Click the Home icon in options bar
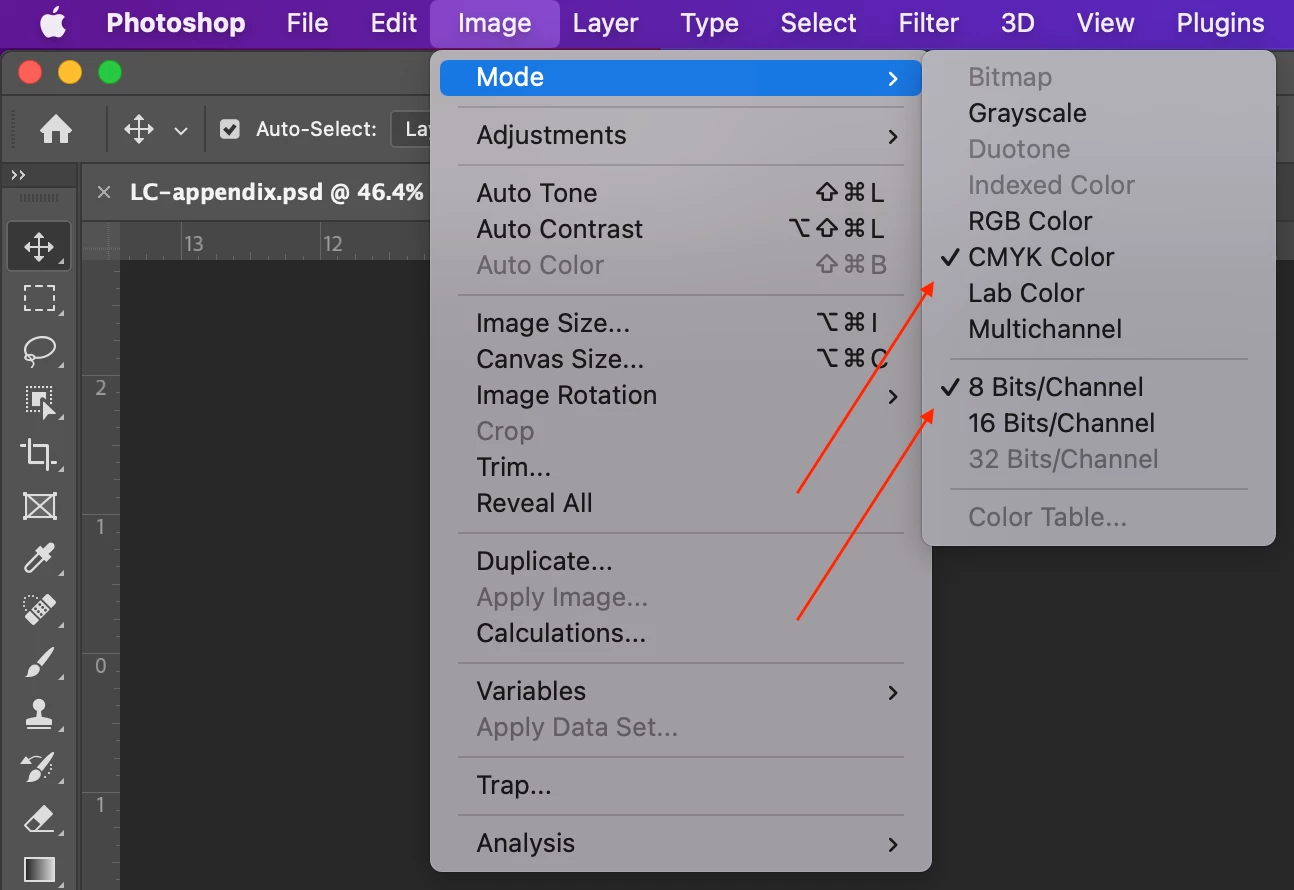The width and height of the screenshot is (1294, 890). pos(56,129)
